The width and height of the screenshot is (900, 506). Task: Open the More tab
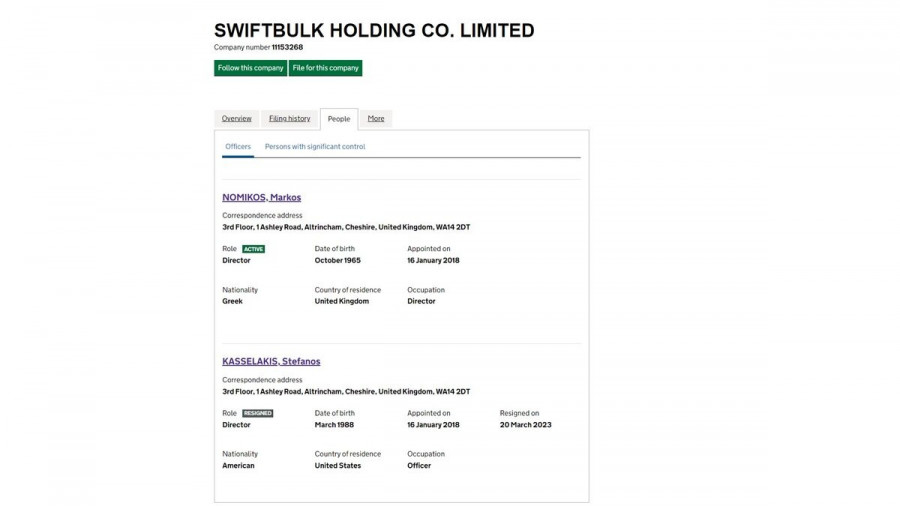375,119
